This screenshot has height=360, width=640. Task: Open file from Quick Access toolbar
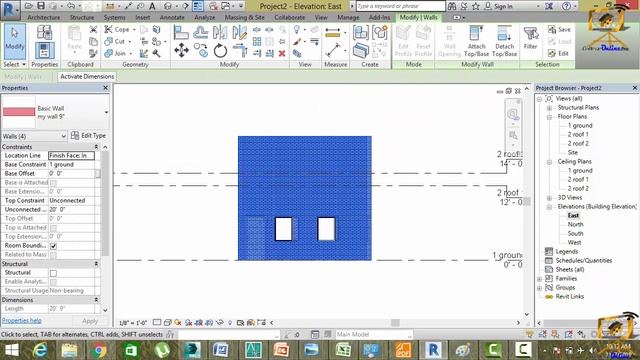pos(29,6)
